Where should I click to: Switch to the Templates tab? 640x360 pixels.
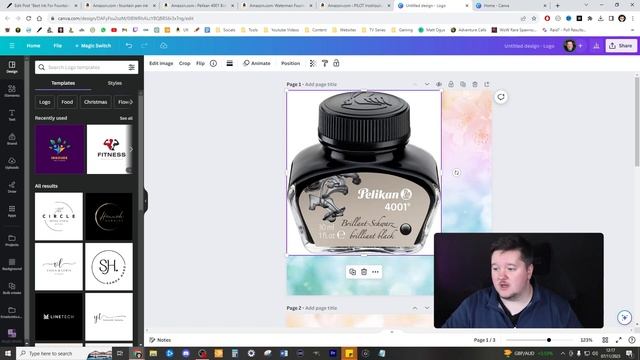click(63, 83)
